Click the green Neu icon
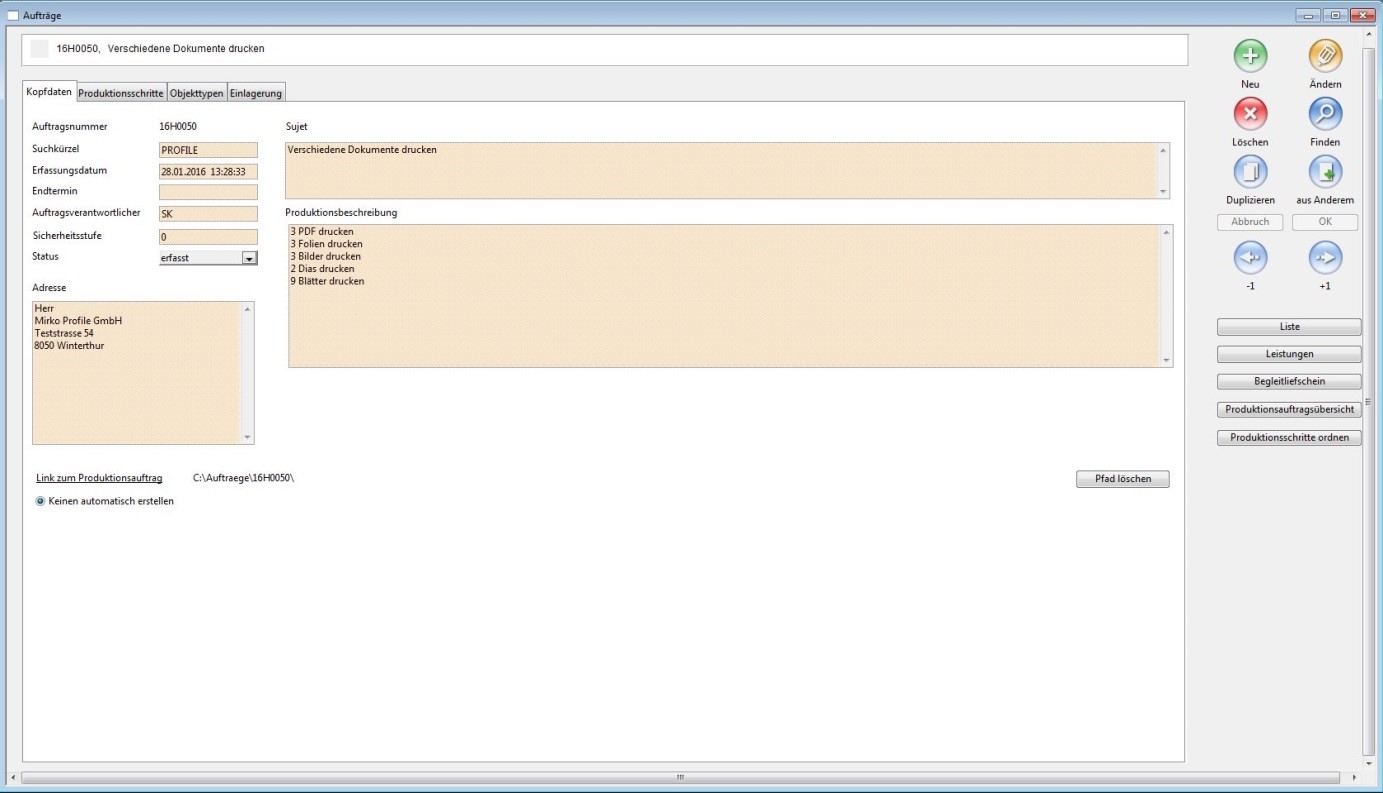Screen dimensions: 1383x793 pyautogui.click(x=1250, y=56)
